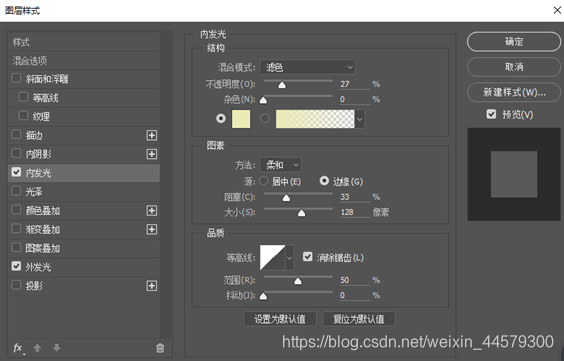The height and width of the screenshot is (361, 564).
Task: Select the solid color radio button
Action: 221,118
